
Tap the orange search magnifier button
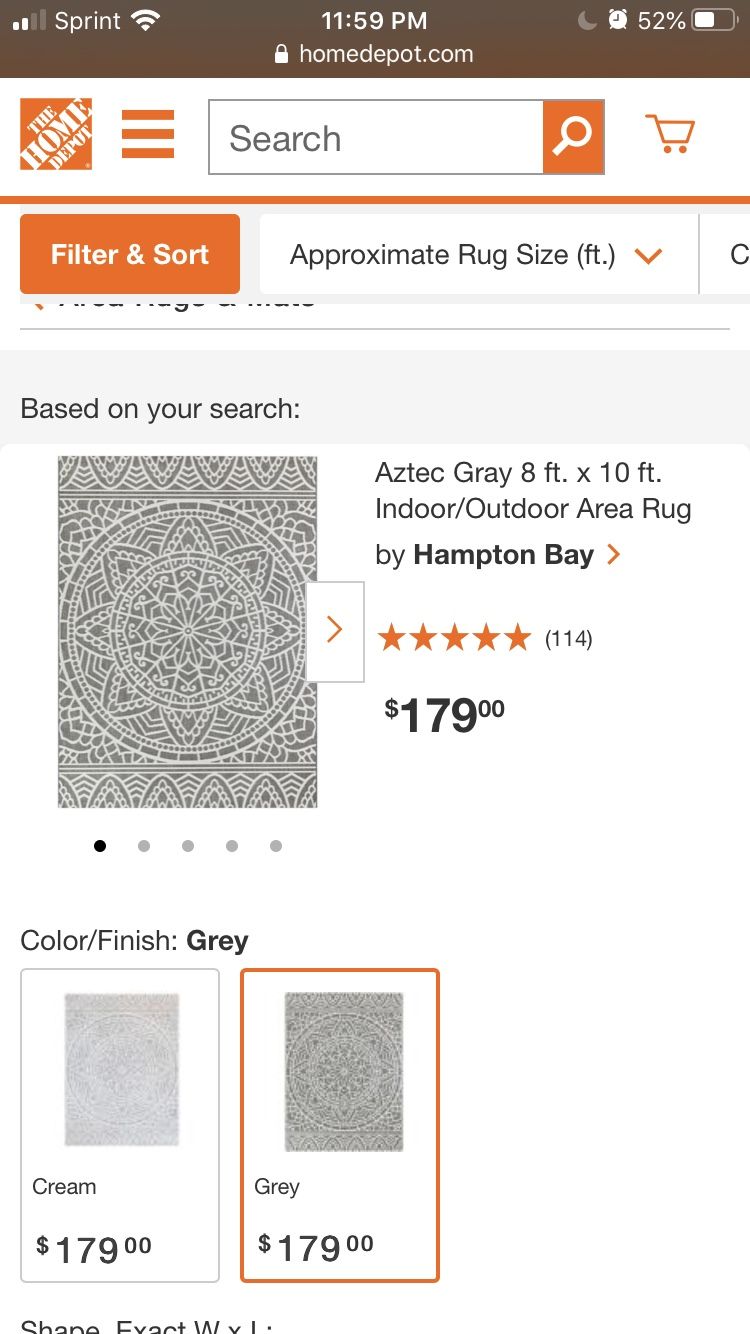pyautogui.click(x=573, y=136)
